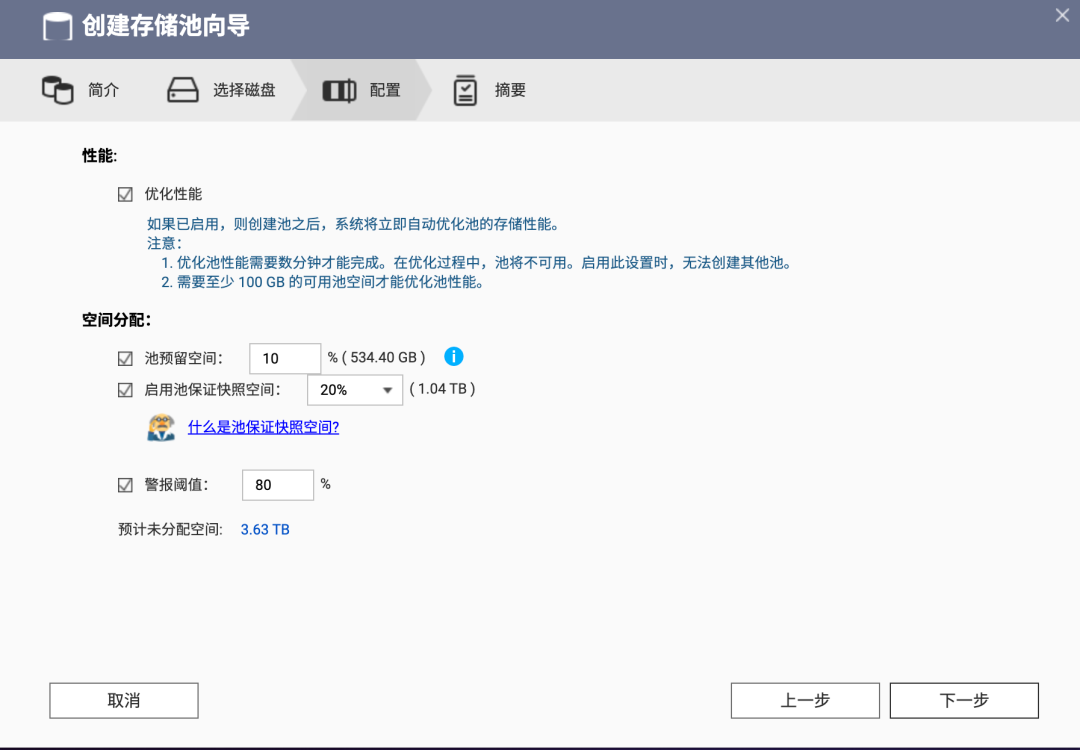The width and height of the screenshot is (1080, 750).
Task: Click the 池预留空间 percentage input field
Action: 284,357
